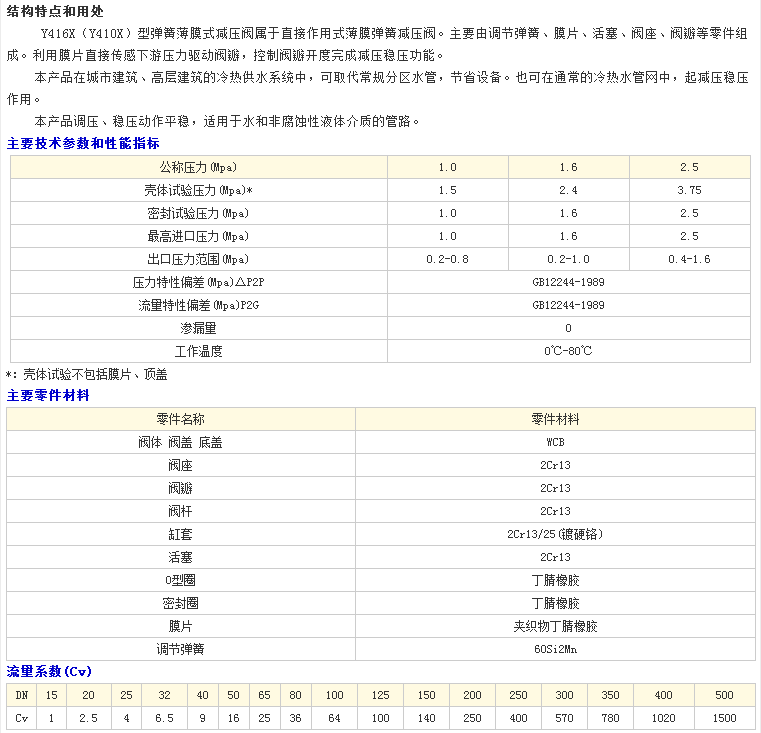Click the 公称压力(Mpa) row label
The image size is (761, 733).
[198, 167]
